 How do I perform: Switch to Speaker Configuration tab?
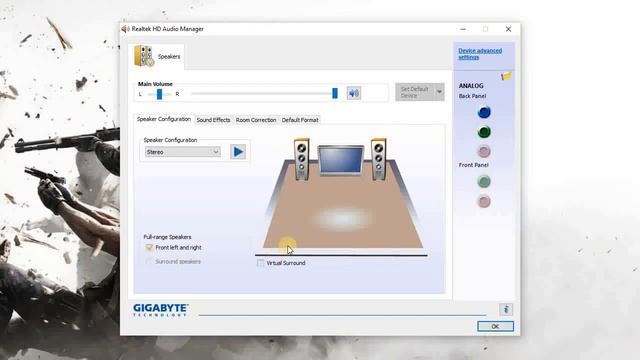[x=164, y=119]
